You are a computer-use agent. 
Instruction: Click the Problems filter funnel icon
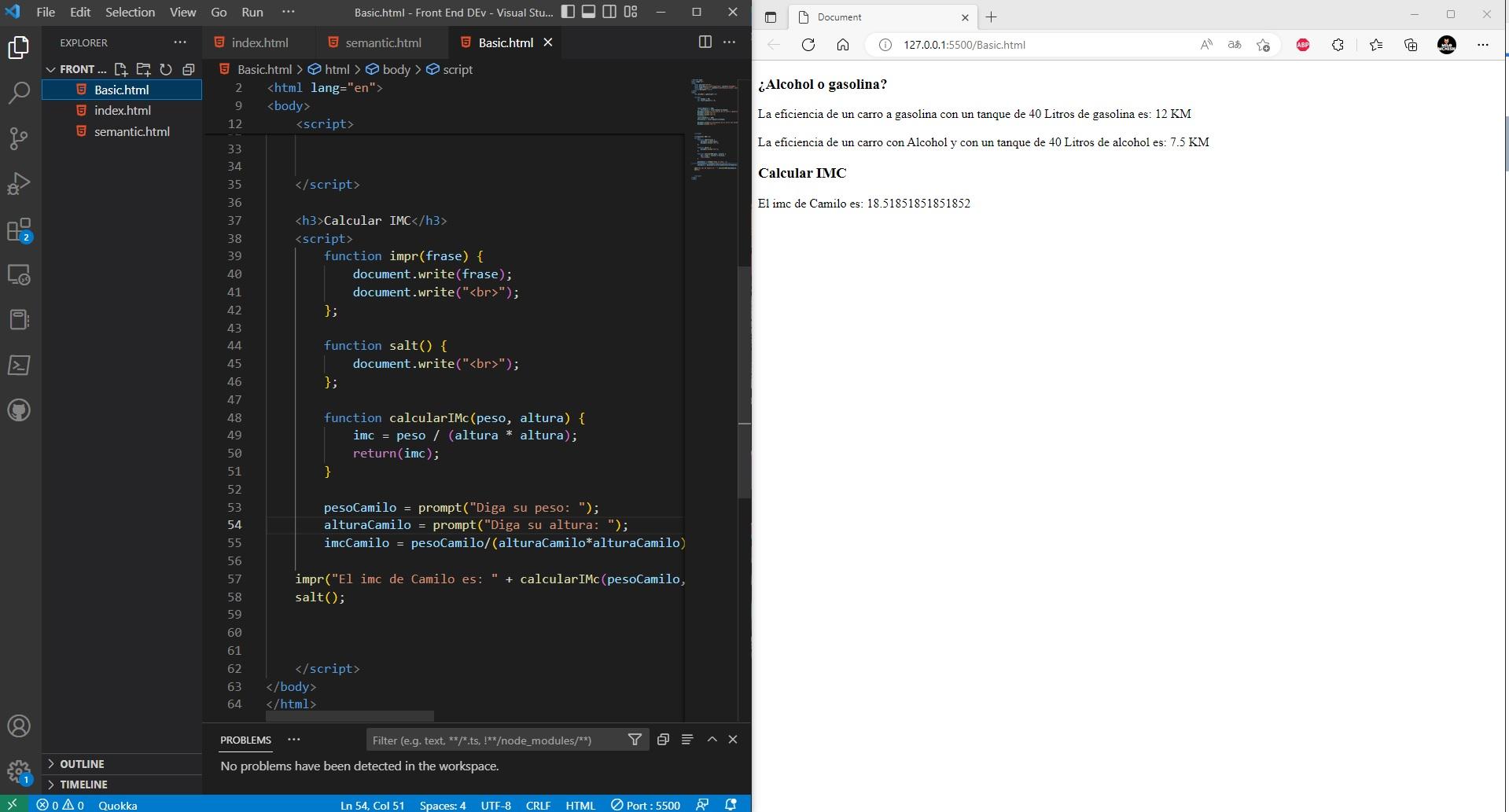[635, 740]
